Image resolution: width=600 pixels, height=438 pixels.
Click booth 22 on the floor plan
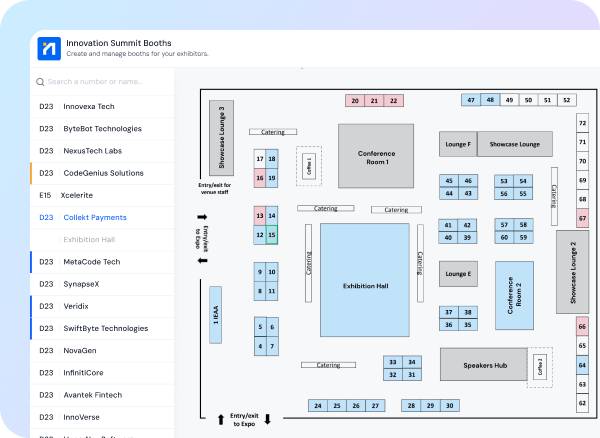[x=394, y=101]
